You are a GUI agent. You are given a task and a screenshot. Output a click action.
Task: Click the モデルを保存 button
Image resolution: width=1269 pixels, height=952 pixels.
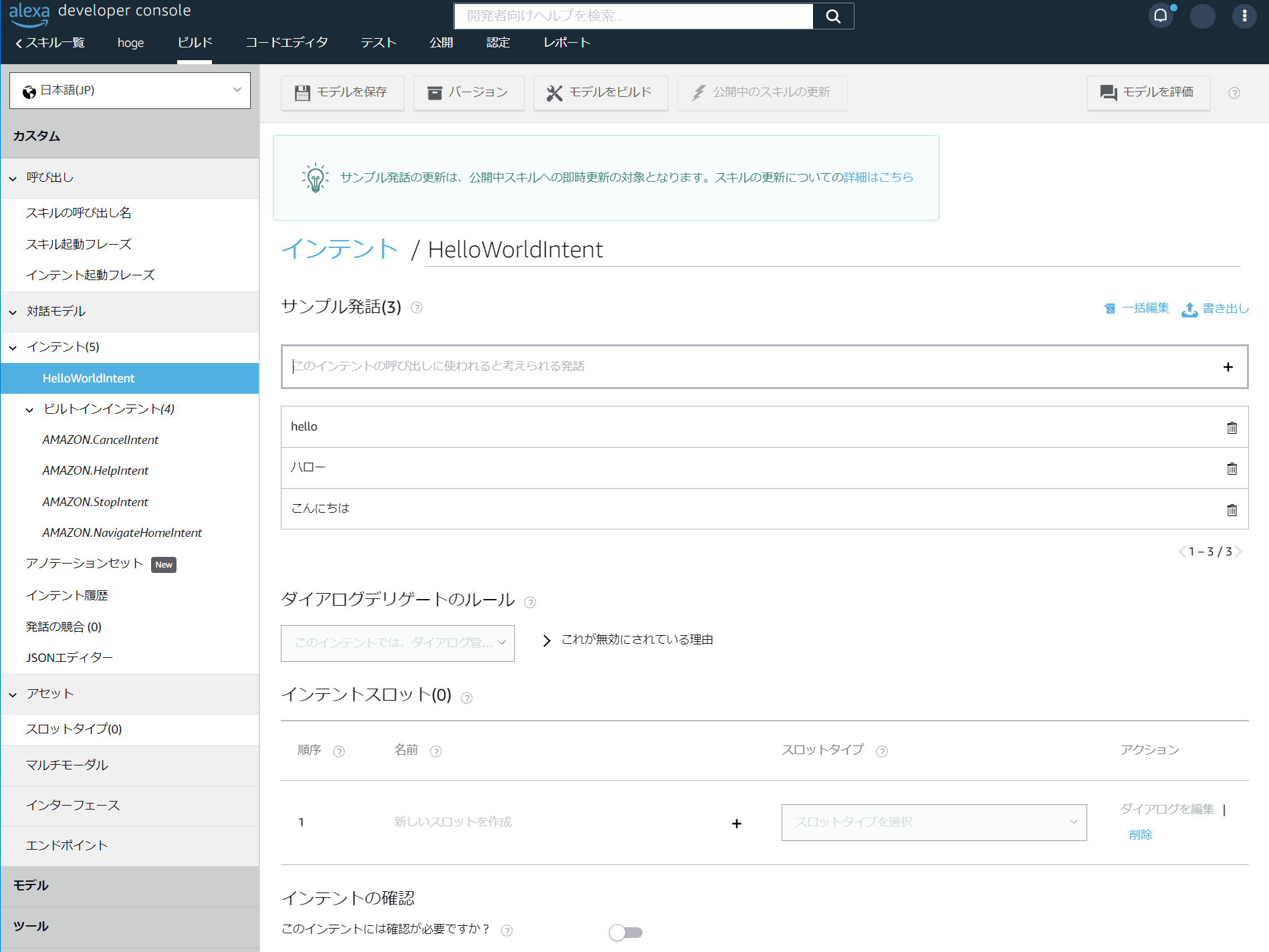(342, 93)
